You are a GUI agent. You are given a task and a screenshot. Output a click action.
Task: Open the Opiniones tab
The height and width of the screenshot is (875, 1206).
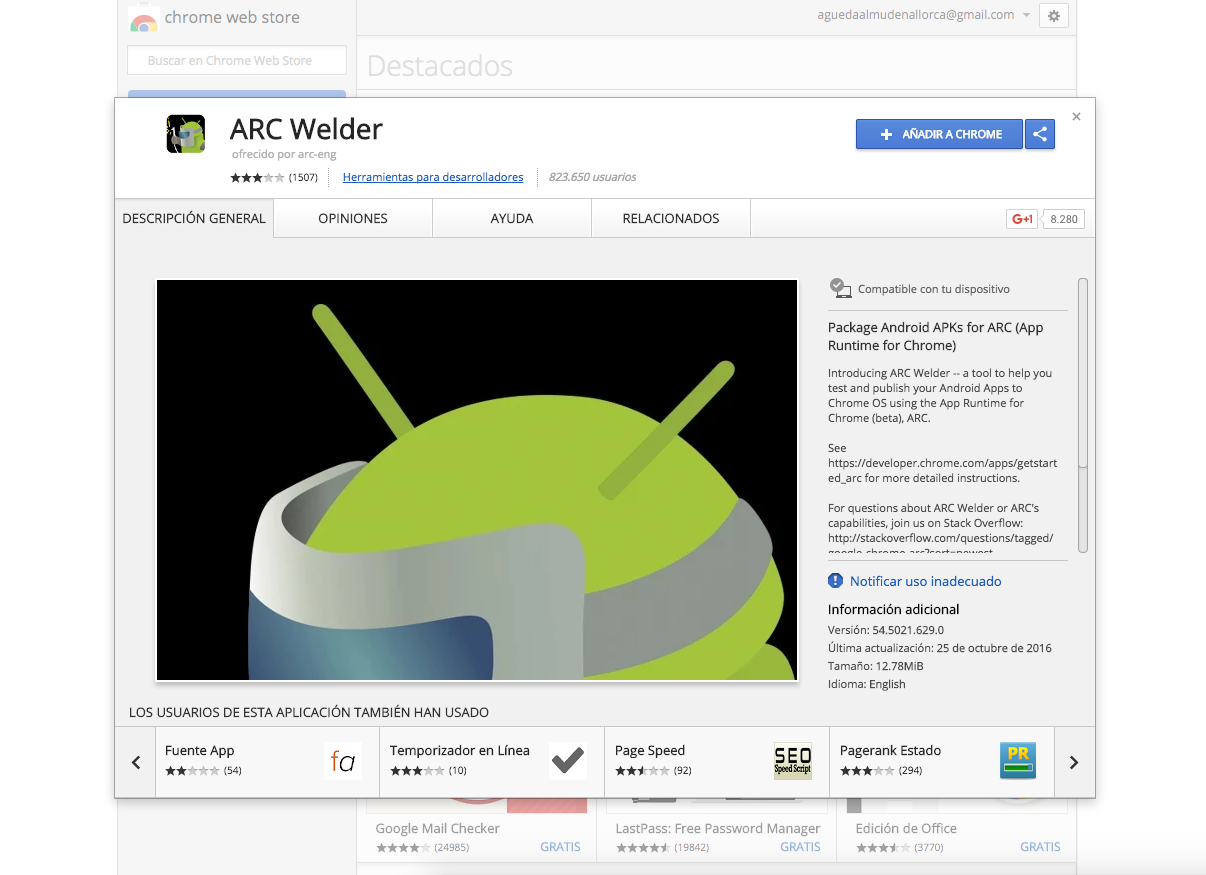coord(353,218)
